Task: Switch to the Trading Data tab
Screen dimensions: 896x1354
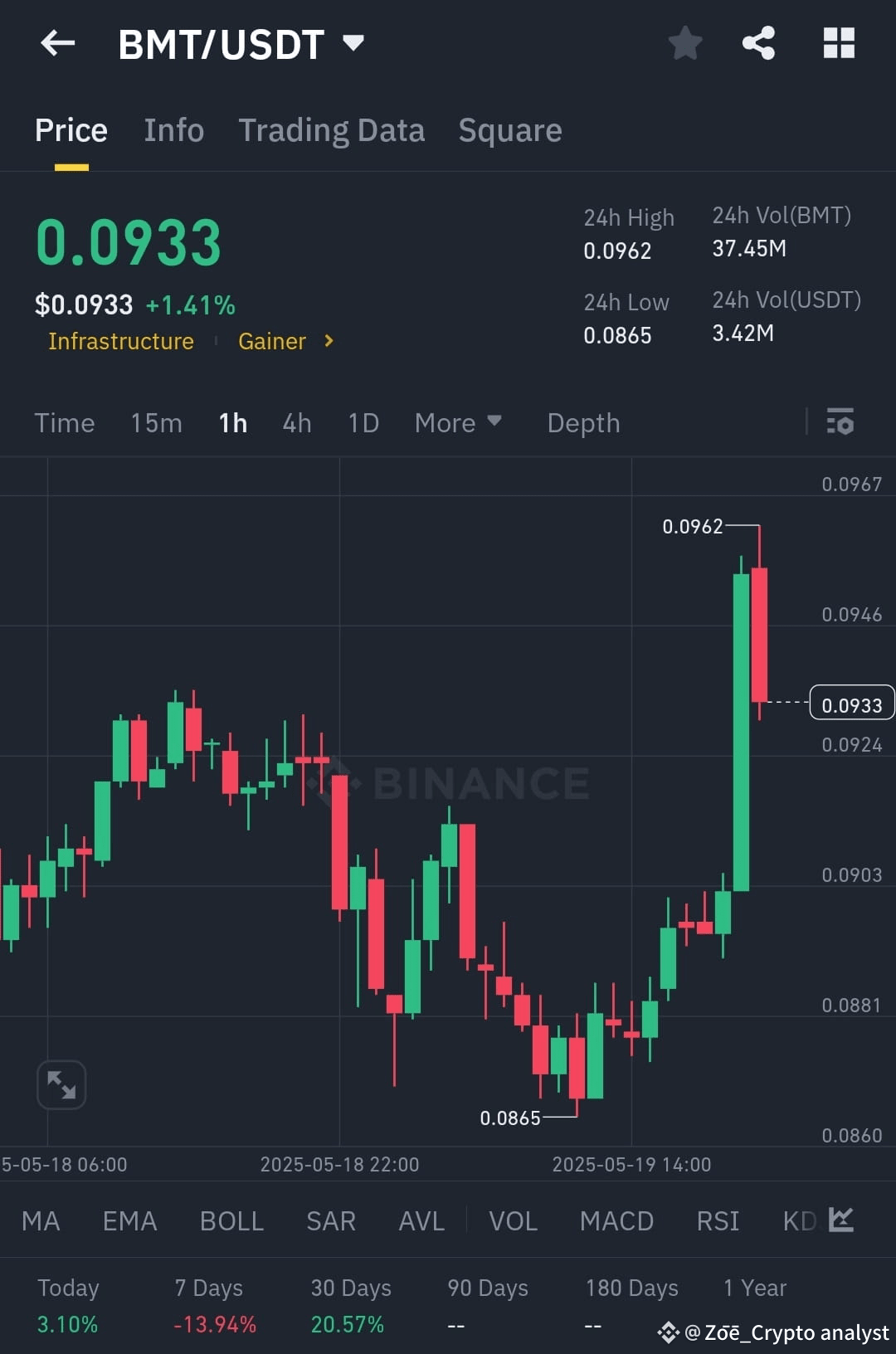Action: (332, 129)
